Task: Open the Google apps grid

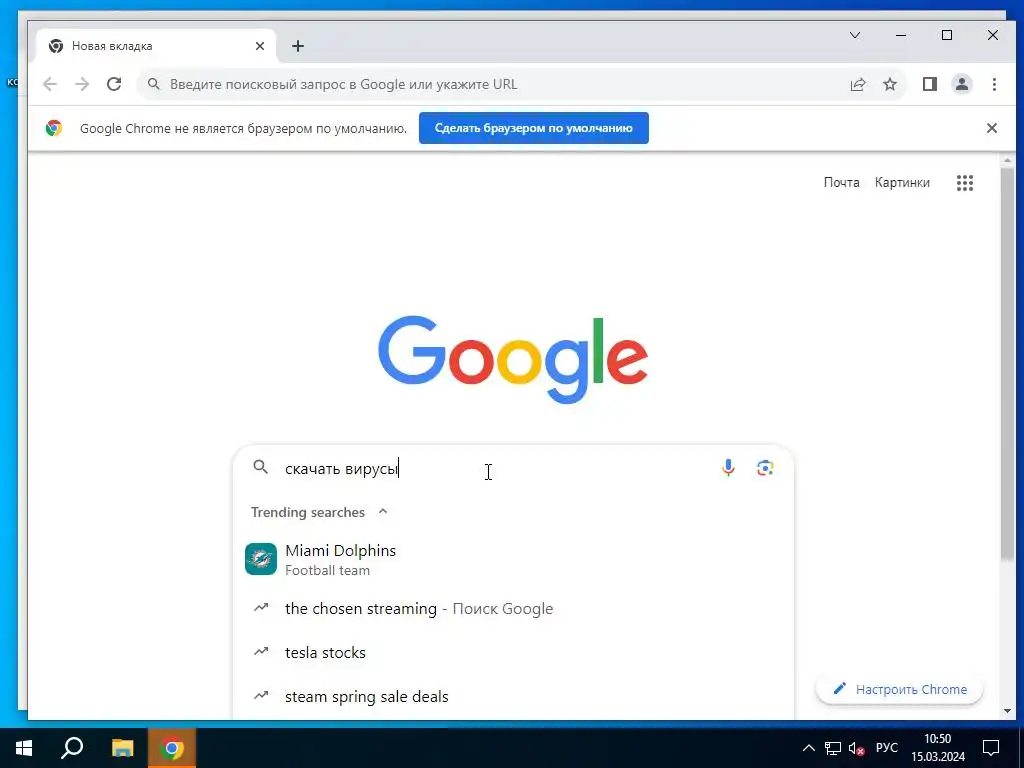Action: point(965,183)
